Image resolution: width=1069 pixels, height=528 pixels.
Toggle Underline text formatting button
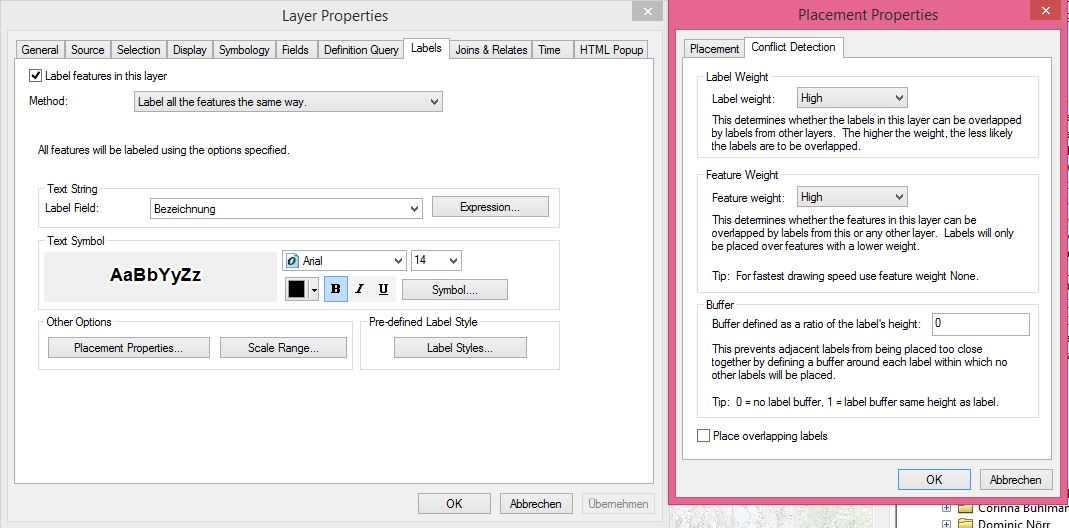pyautogui.click(x=383, y=289)
